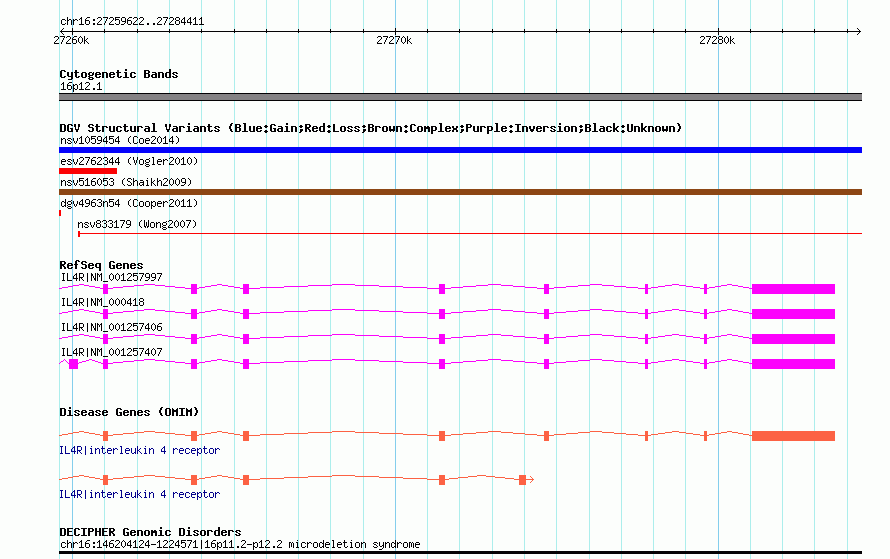Image resolution: width=890 pixels, height=559 pixels.
Task: Click the 16p12.1 band label
Action: (81, 86)
